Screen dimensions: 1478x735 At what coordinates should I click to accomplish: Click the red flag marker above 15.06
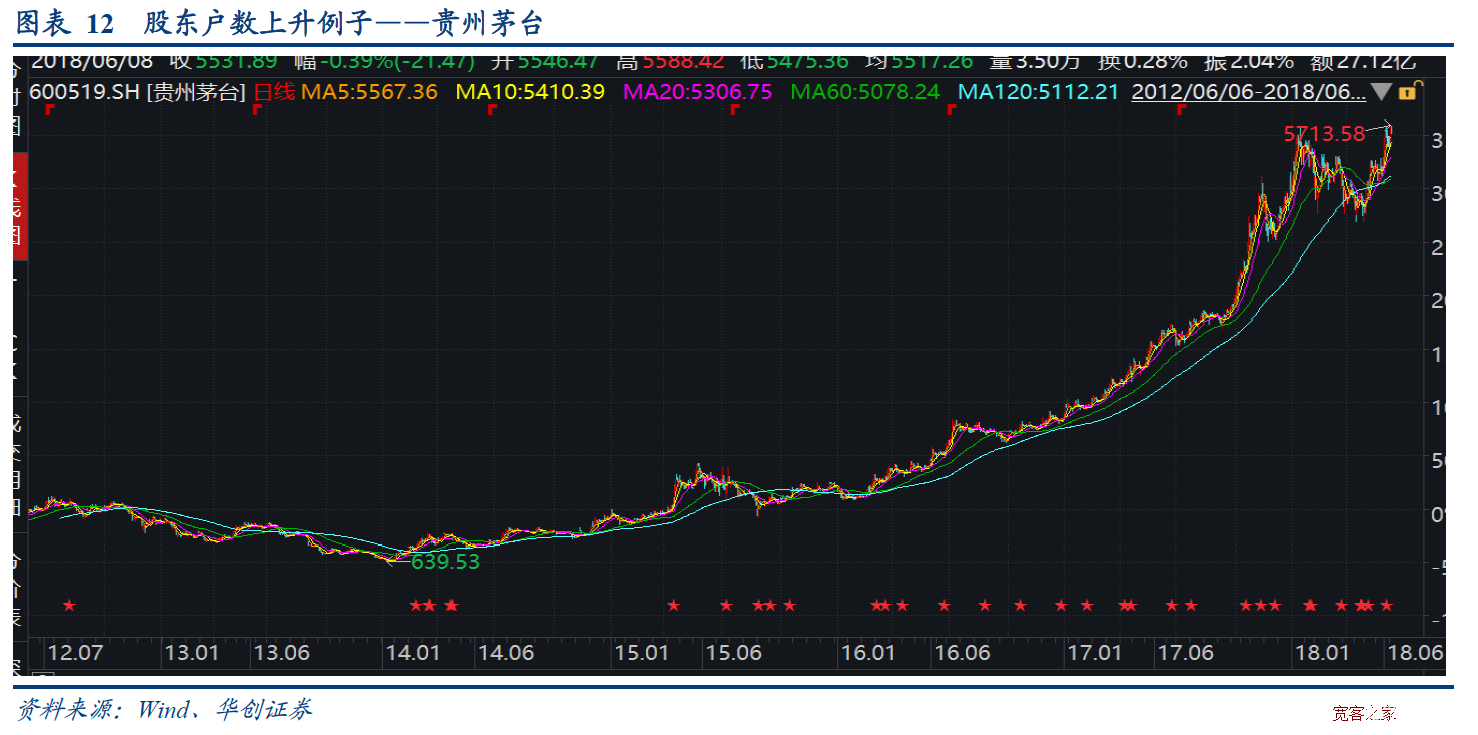pos(734,109)
